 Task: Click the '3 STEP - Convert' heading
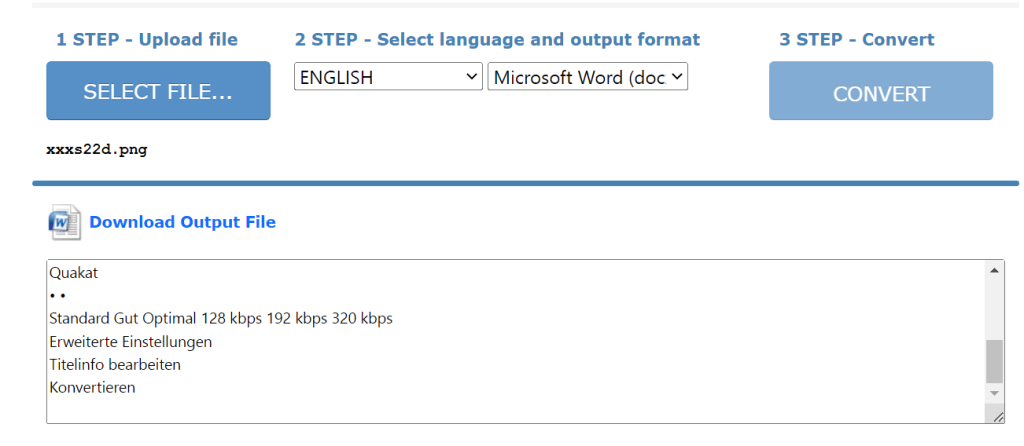click(x=857, y=40)
